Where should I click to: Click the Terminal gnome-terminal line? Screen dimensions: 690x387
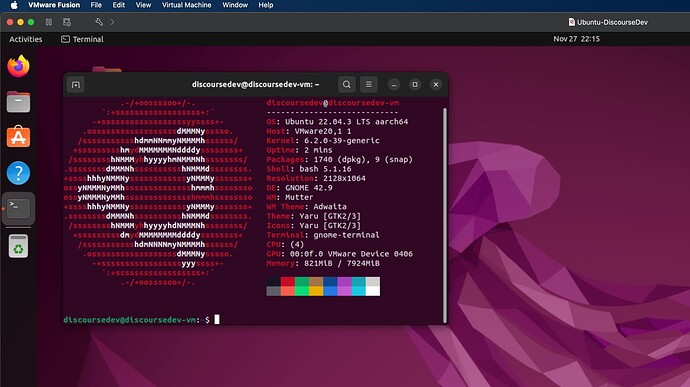pyautogui.click(x=323, y=235)
